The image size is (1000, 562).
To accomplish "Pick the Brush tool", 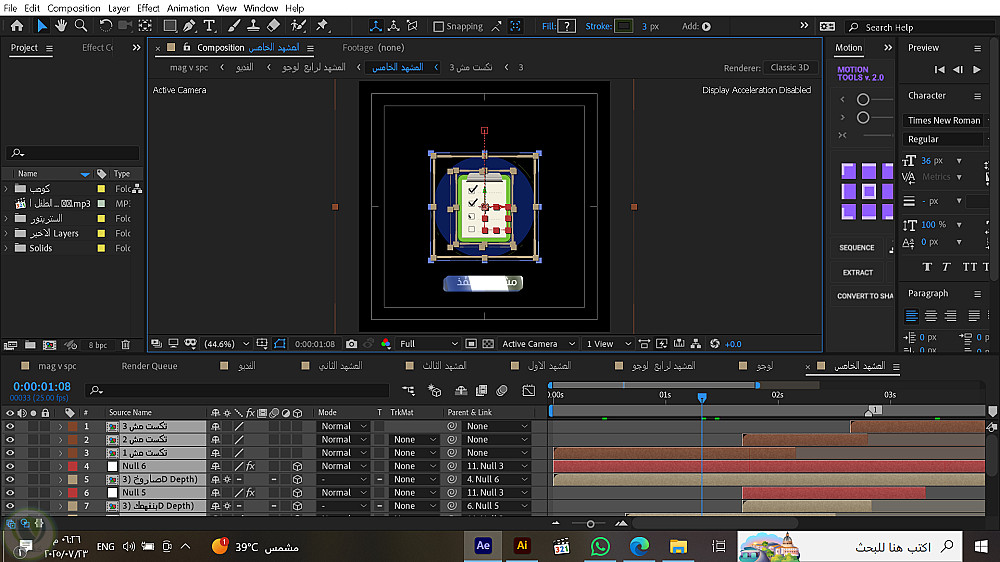I will point(232,26).
